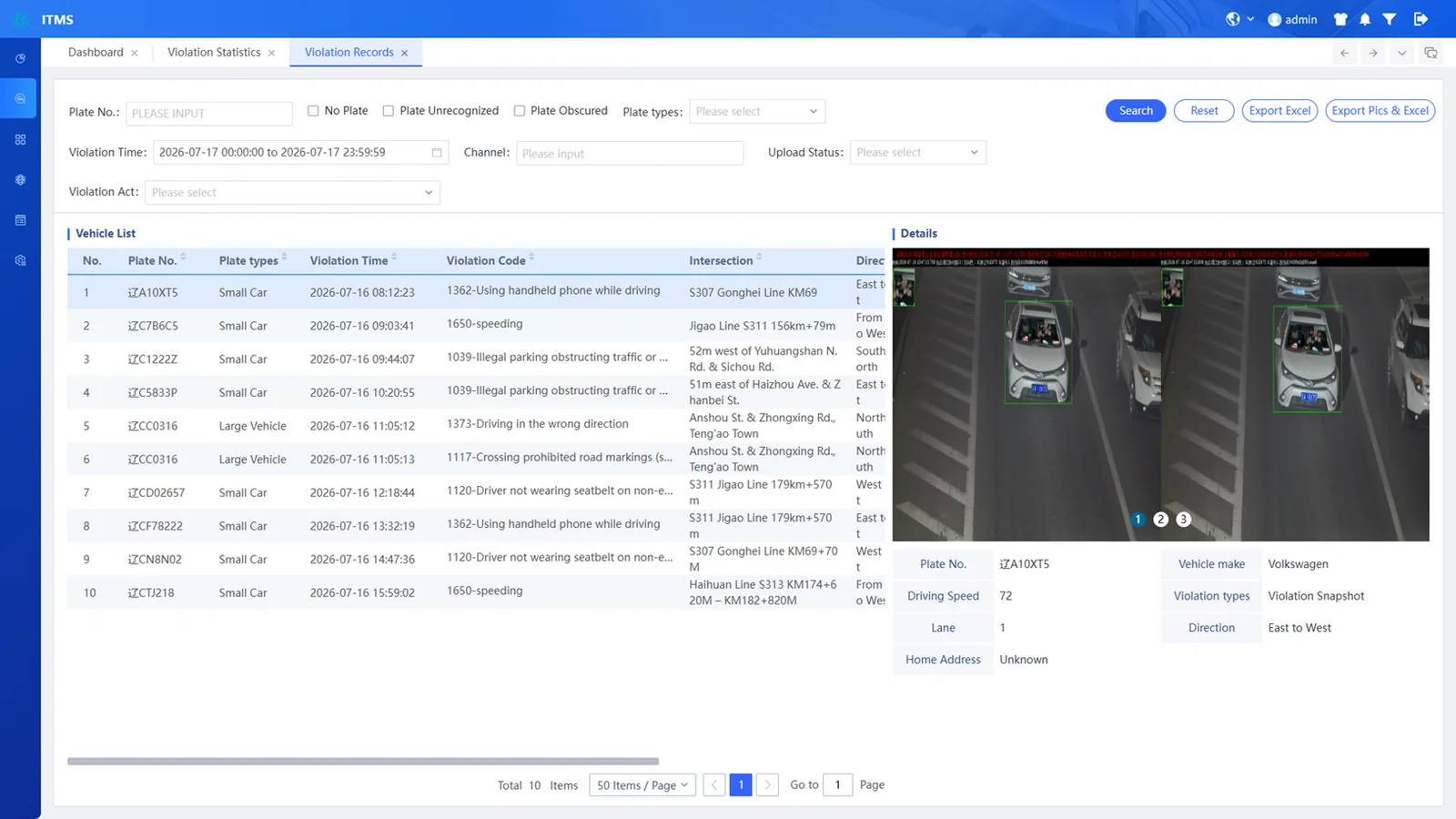1456x819 pixels.
Task: Open the bottom sidebar settings icon
Action: coord(20,260)
